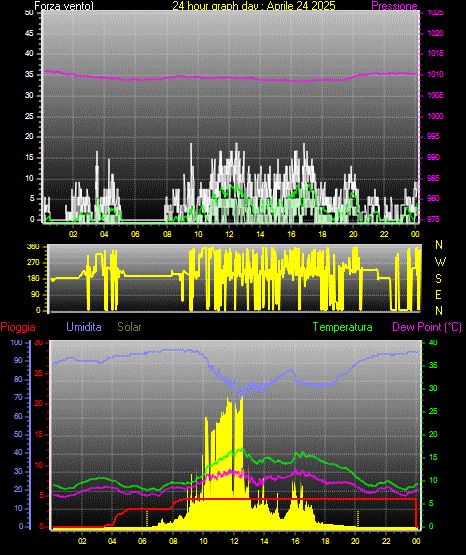Click the Pressione legend label
This screenshot has height=555, width=466.
(x=394, y=6)
